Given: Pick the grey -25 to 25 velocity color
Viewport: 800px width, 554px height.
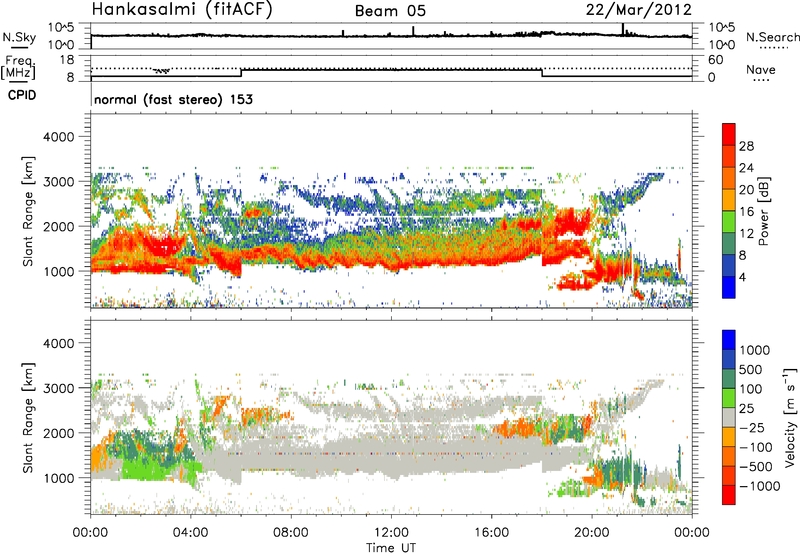Looking at the screenshot, I should click(x=729, y=418).
